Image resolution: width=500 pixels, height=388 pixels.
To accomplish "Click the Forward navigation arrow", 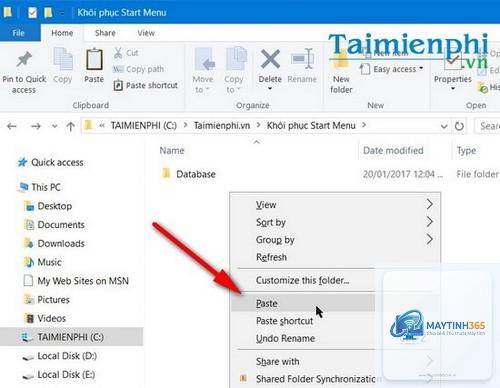I will (x=36, y=126).
